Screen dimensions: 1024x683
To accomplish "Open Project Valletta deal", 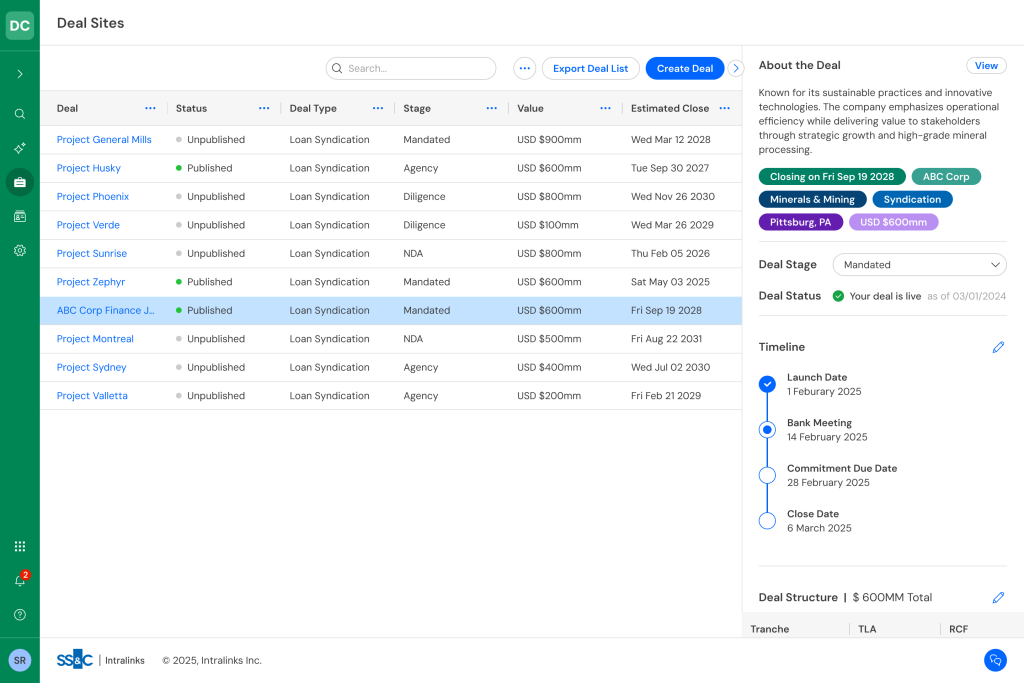I will pyautogui.click(x=92, y=396).
